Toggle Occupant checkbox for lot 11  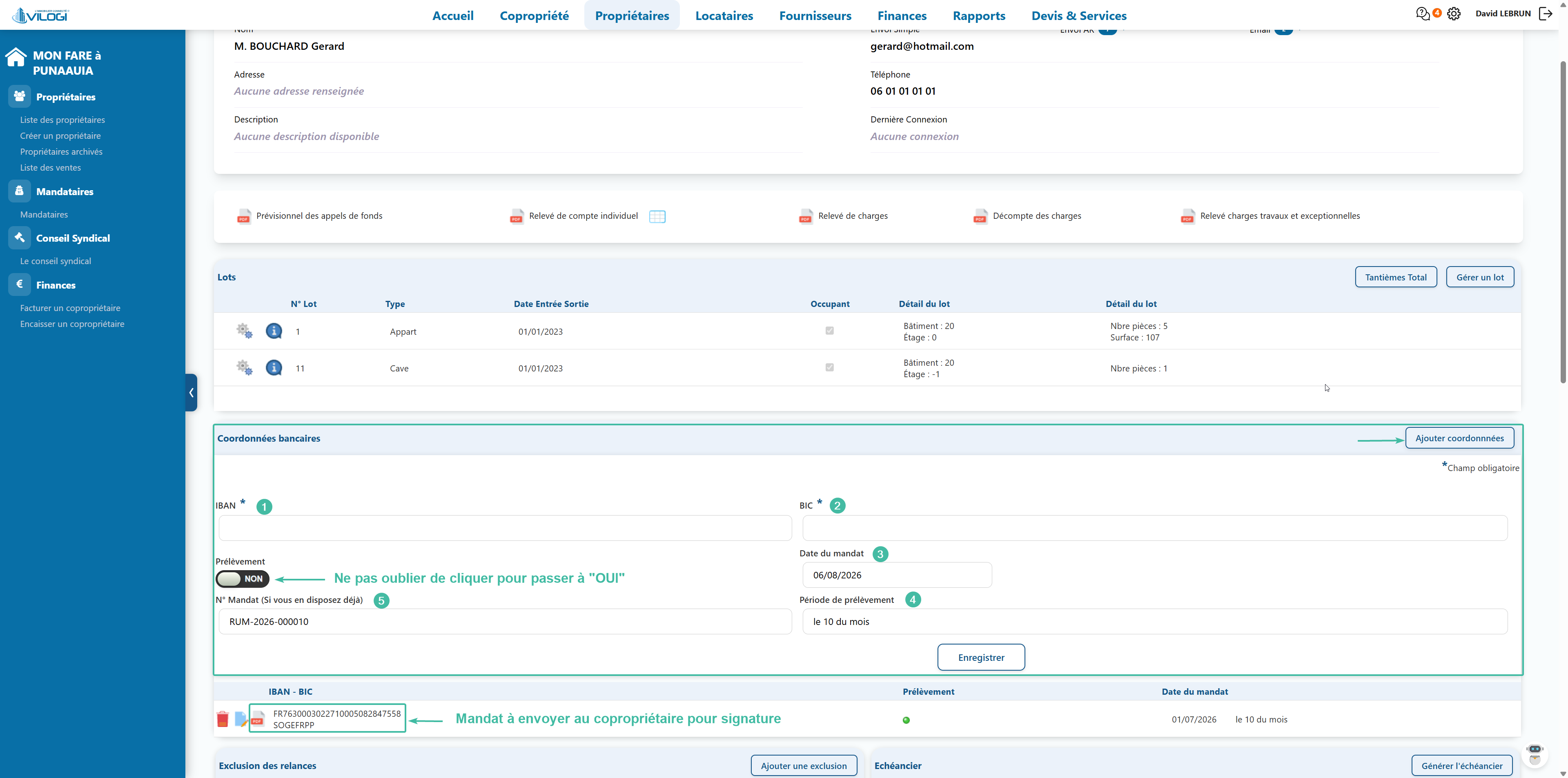pos(830,367)
